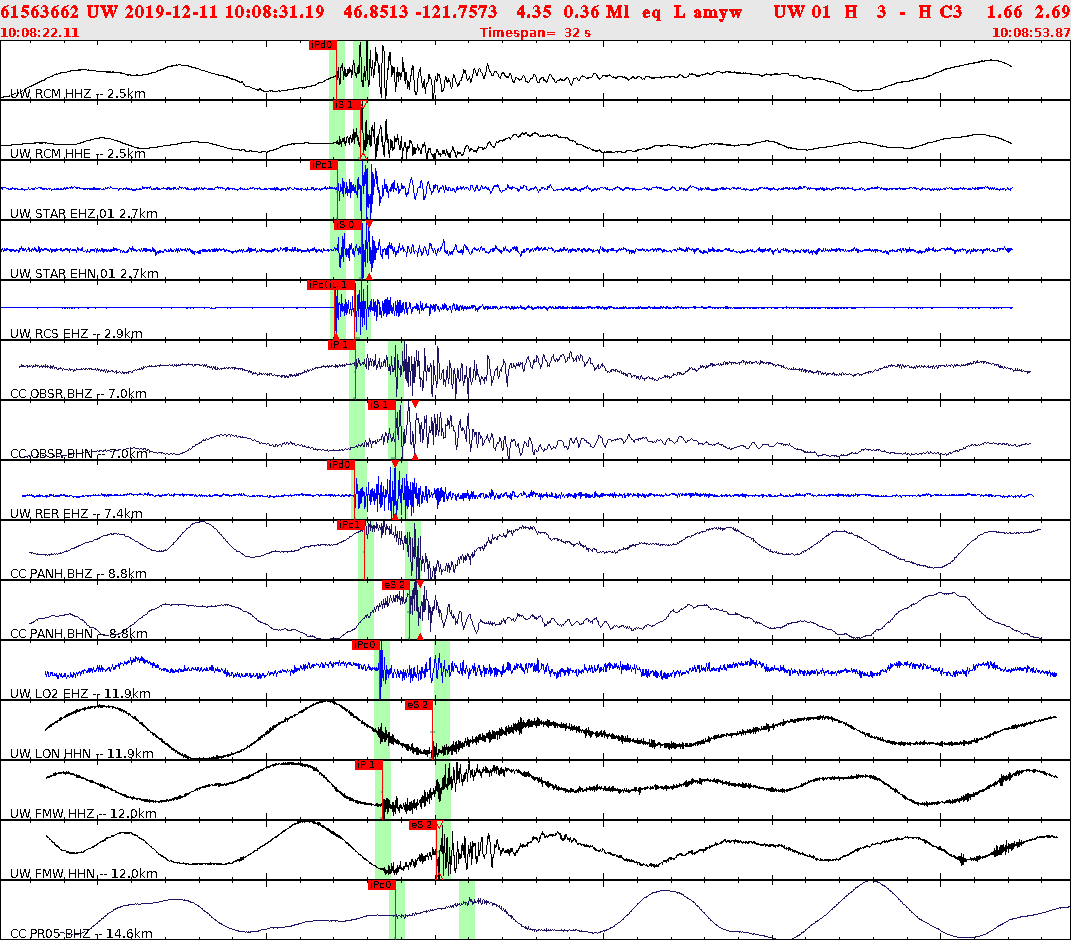
Task: Click the iPc0 pick flag on PR05 BHZ
Action: 382,883
